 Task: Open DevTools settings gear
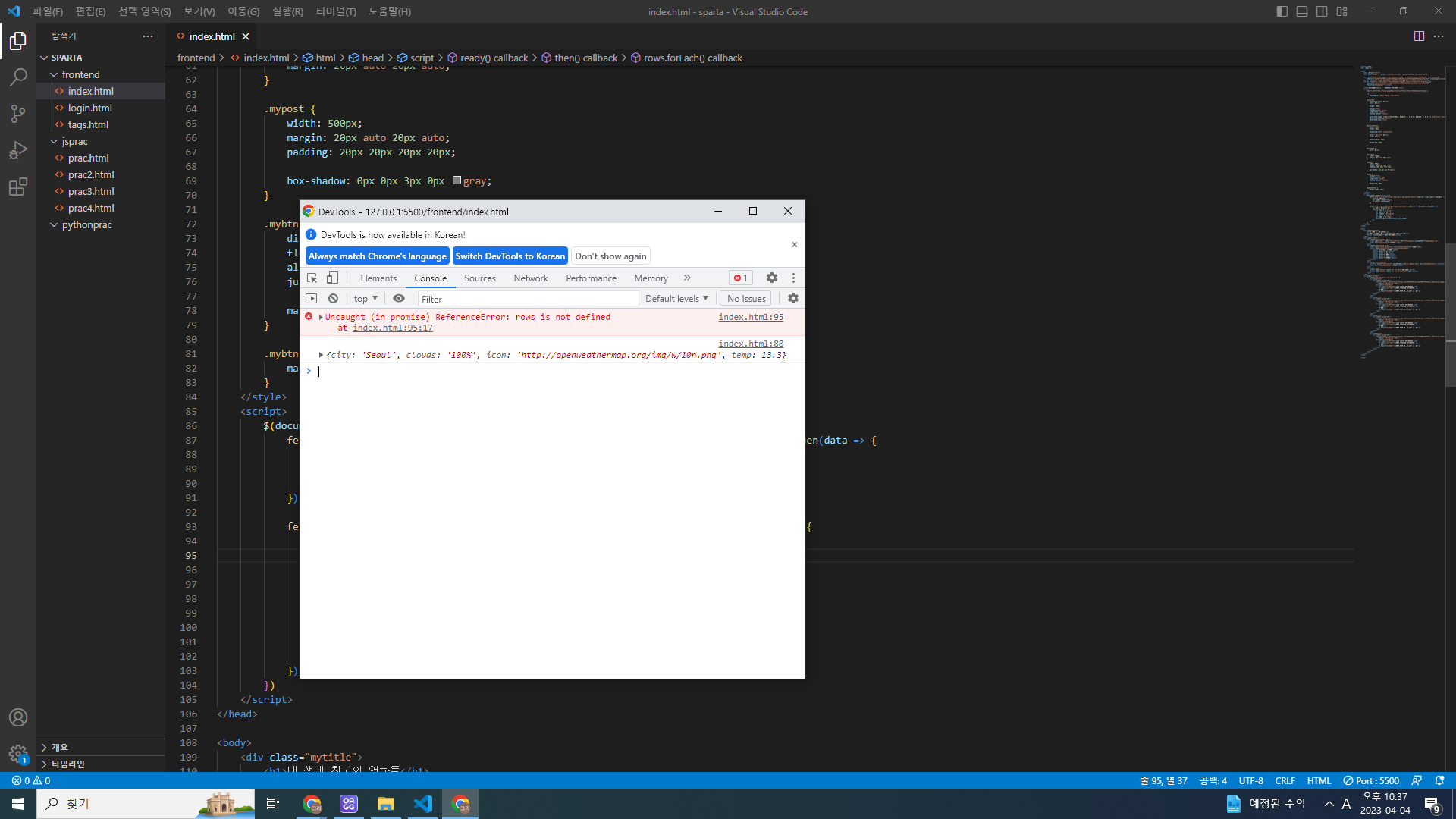tap(772, 278)
